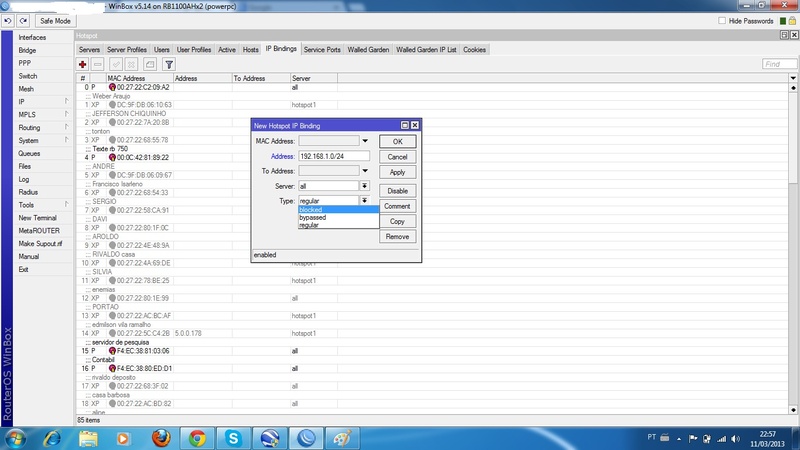Click binding icon for F4:EC:38:81:03:06

(x=112, y=351)
